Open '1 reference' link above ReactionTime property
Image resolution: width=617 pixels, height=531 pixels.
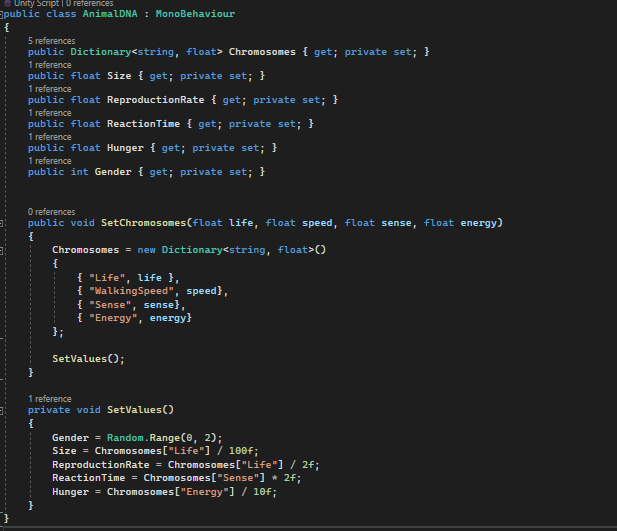(50, 113)
